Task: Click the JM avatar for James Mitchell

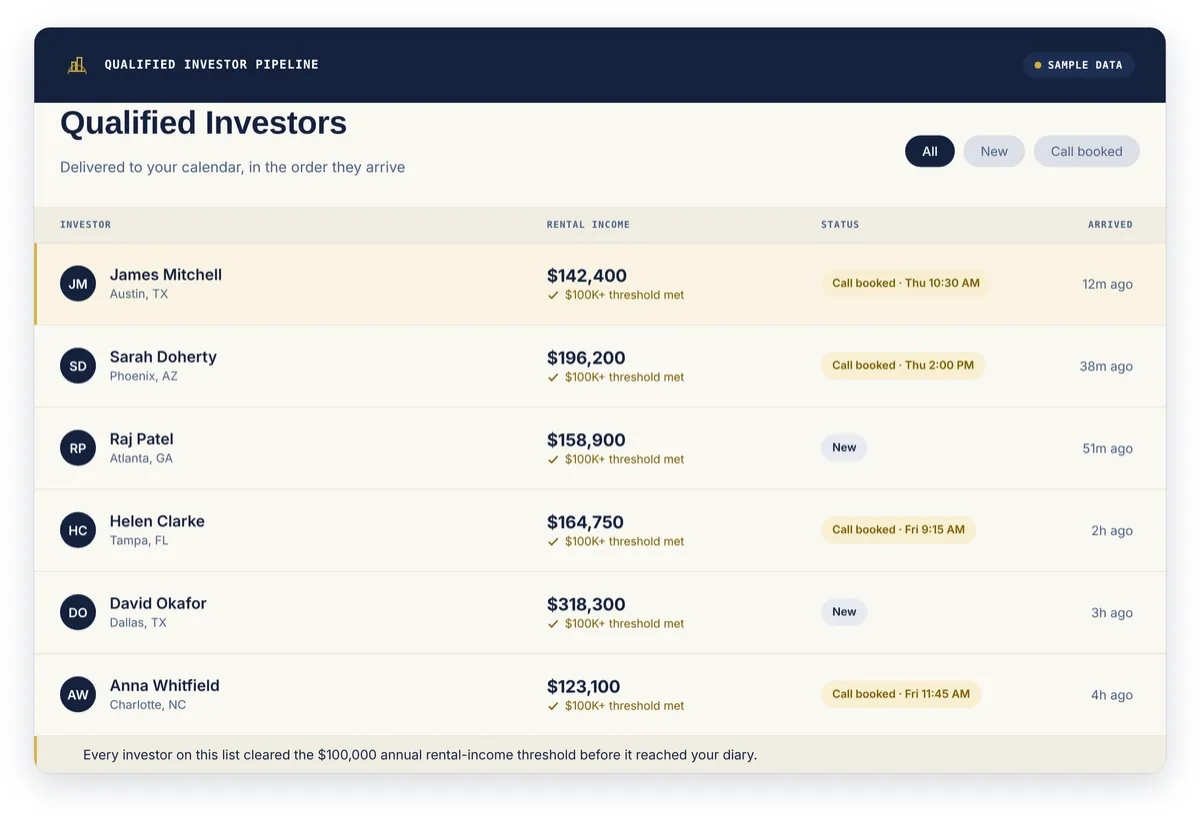Action: (x=78, y=284)
